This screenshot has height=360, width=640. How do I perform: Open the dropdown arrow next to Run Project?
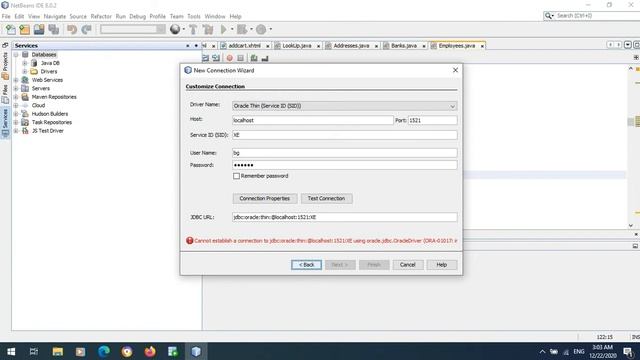click(232, 29)
